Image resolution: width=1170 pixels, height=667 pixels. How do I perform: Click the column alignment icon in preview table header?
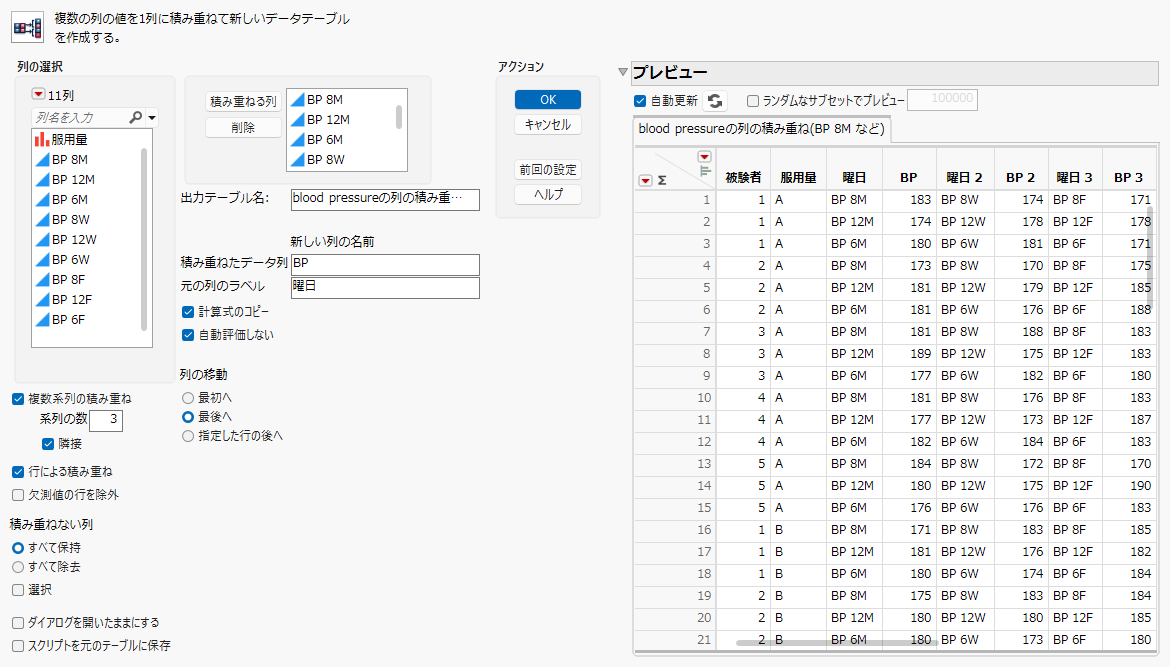[705, 172]
